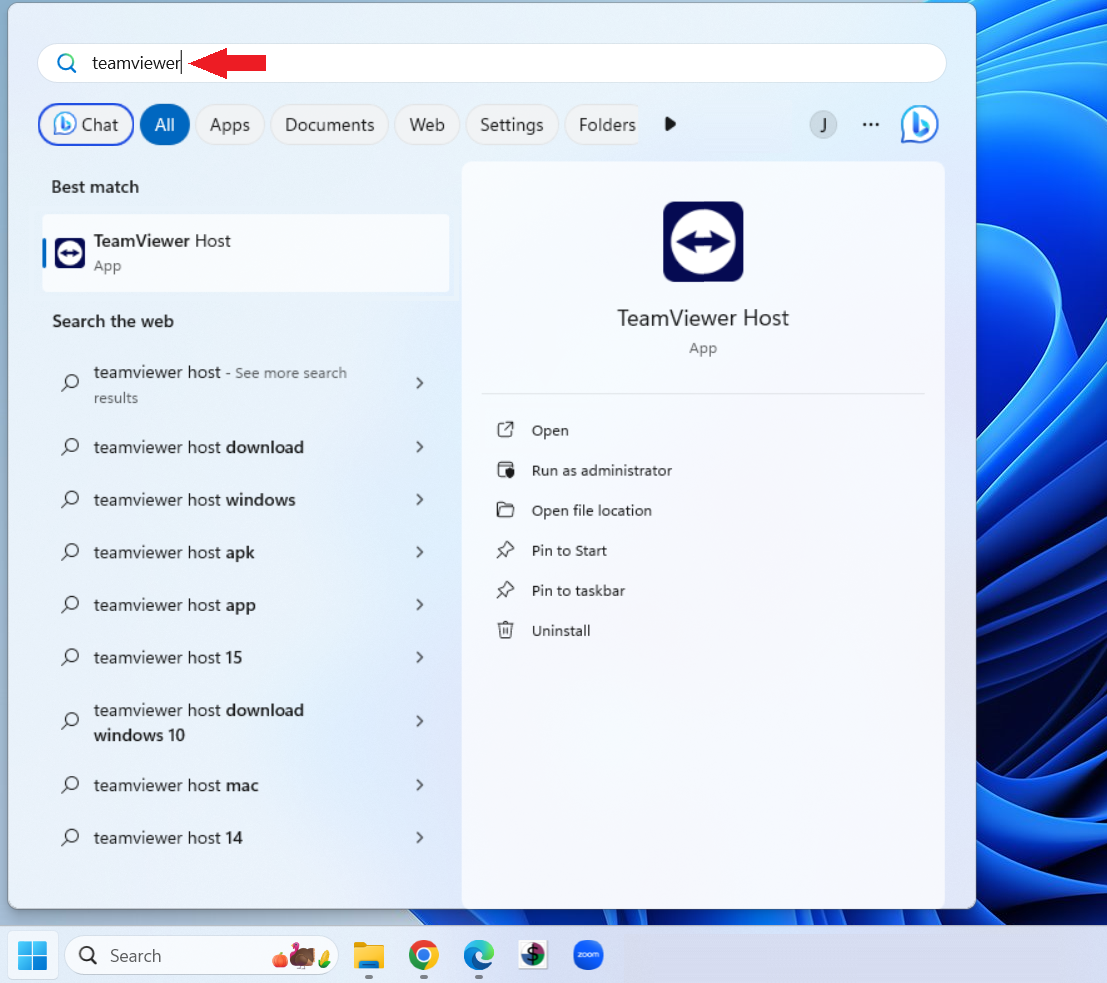Uninstall TeamViewer Host
Viewport: 1107px width, 983px height.
(x=561, y=631)
